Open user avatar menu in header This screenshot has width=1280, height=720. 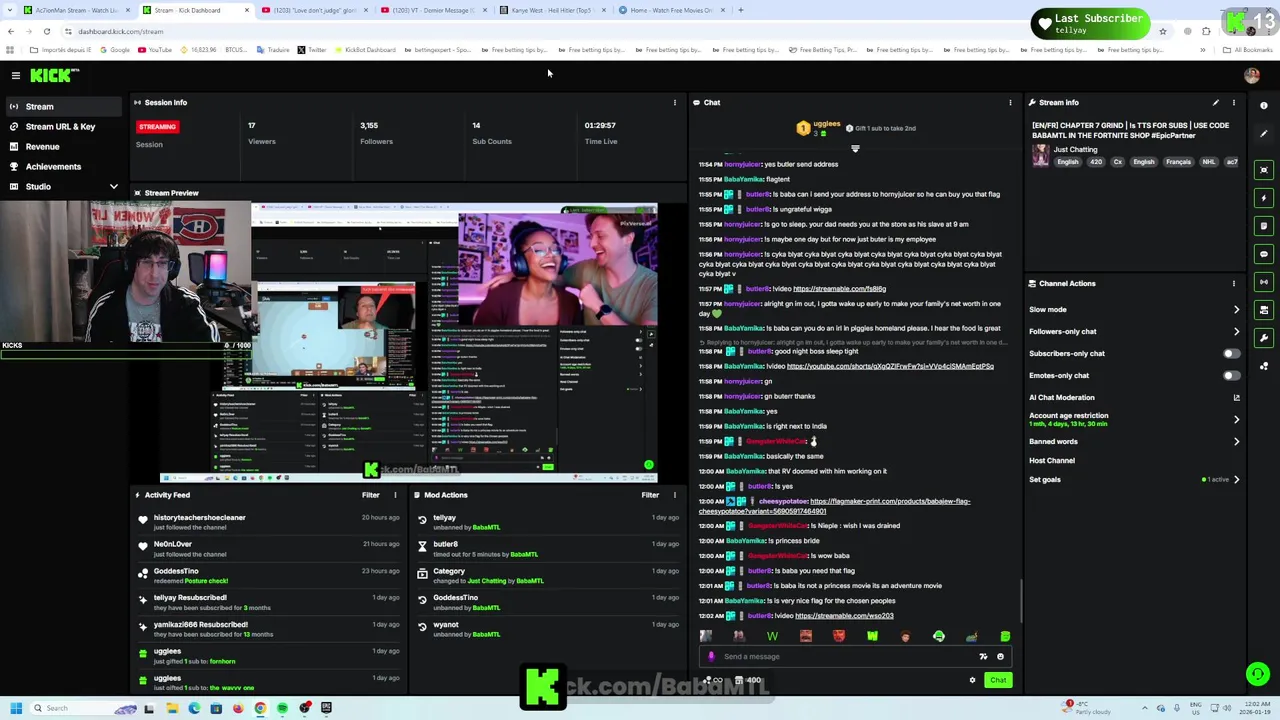pyautogui.click(x=1252, y=75)
